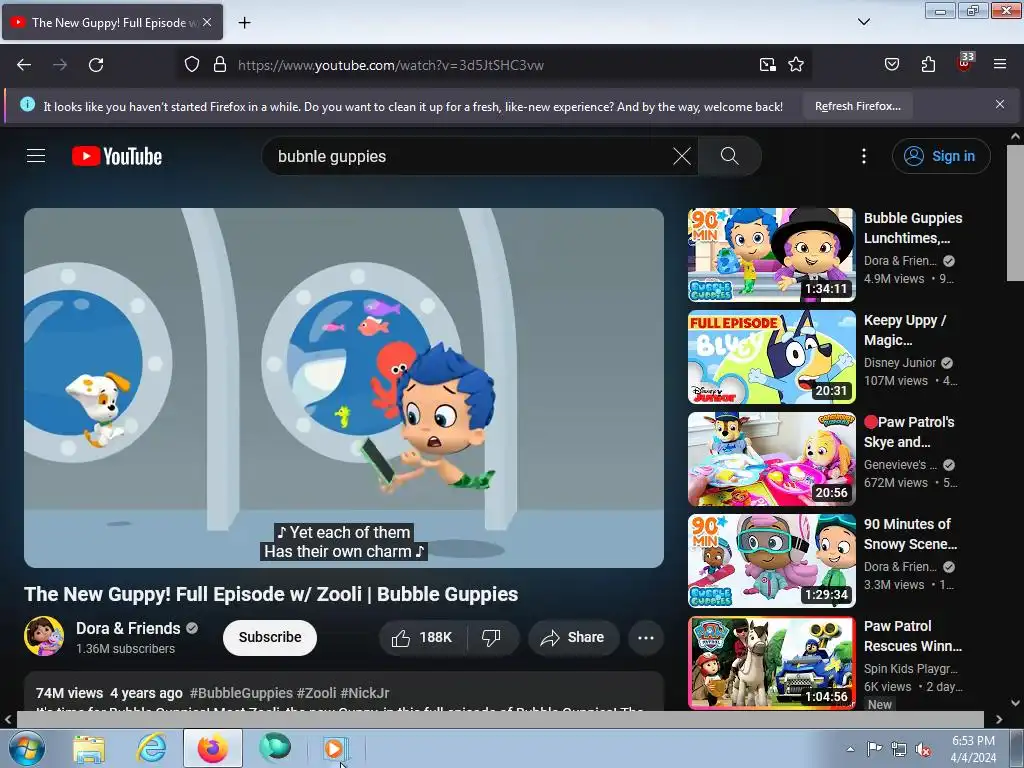Open a new tab with plus button
1024x768 pixels.
click(244, 23)
